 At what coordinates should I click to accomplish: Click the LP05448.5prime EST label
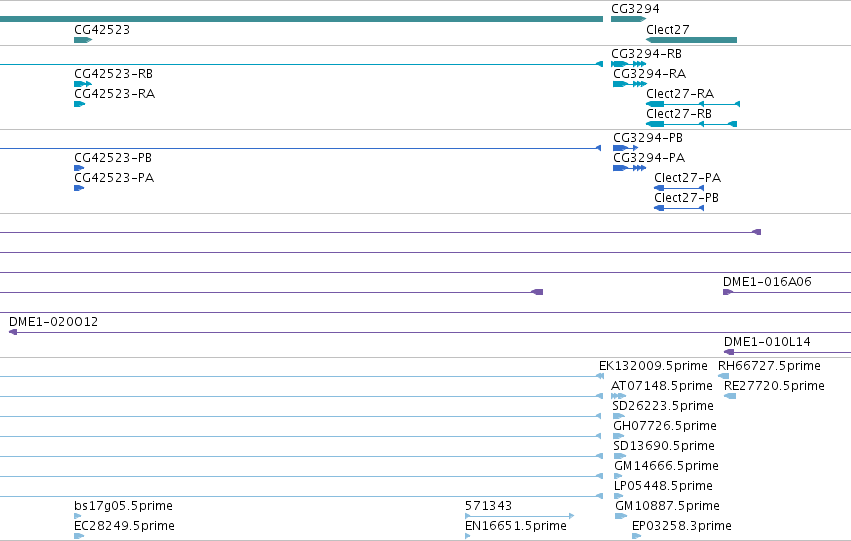(663, 486)
